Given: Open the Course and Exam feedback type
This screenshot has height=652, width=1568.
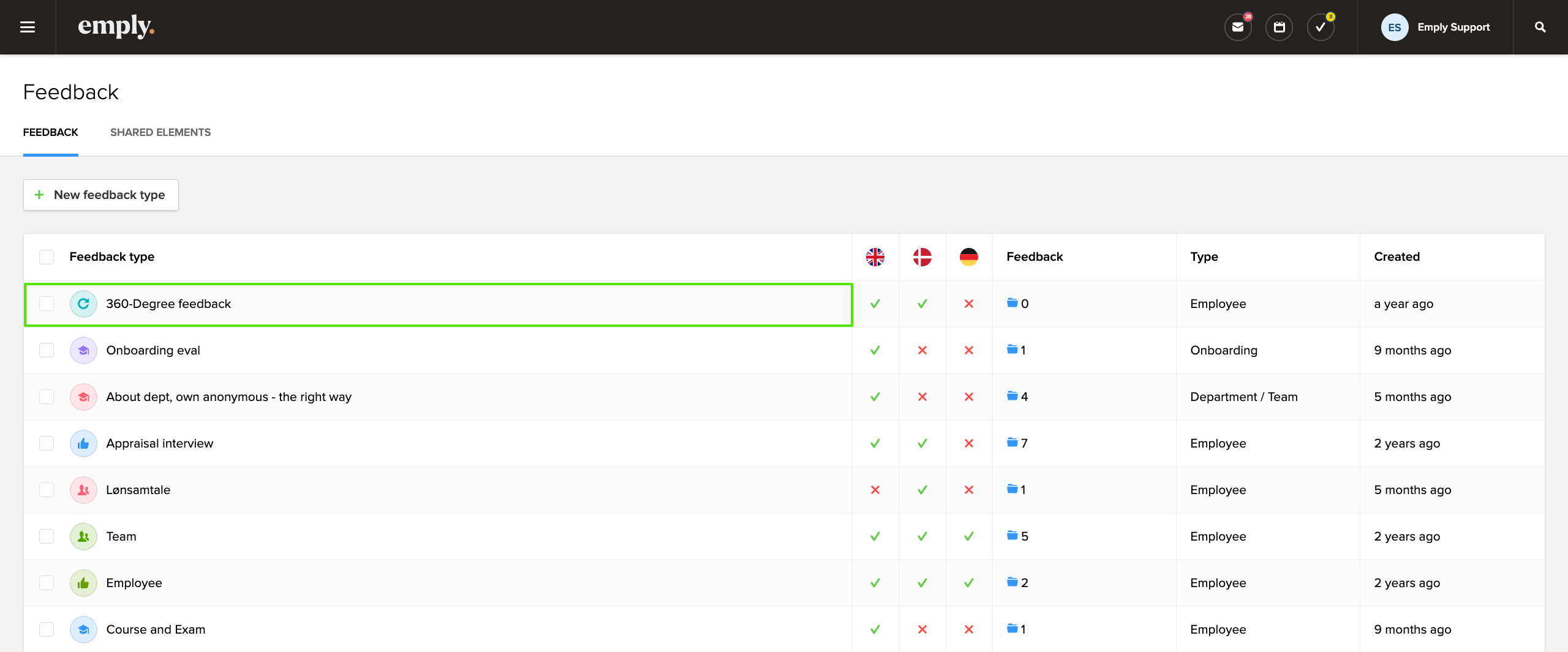Looking at the screenshot, I should (156, 629).
